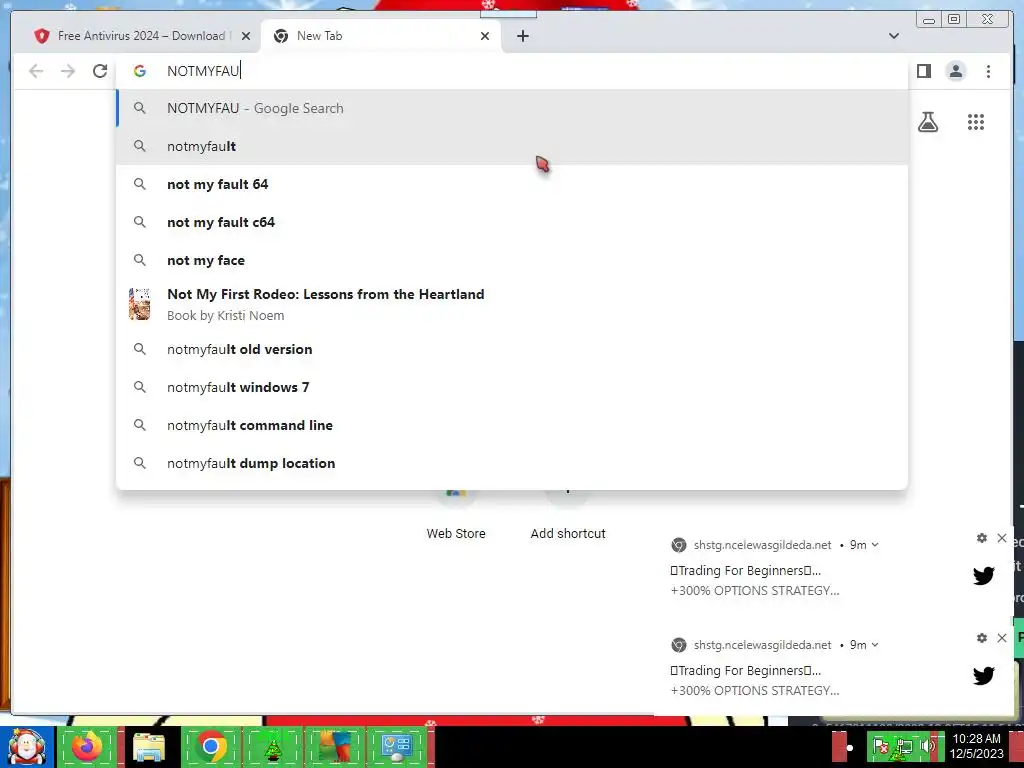The image size is (1024, 768).
Task: Click the Not My First Rodeo book cover thumbnail
Action: click(x=139, y=304)
